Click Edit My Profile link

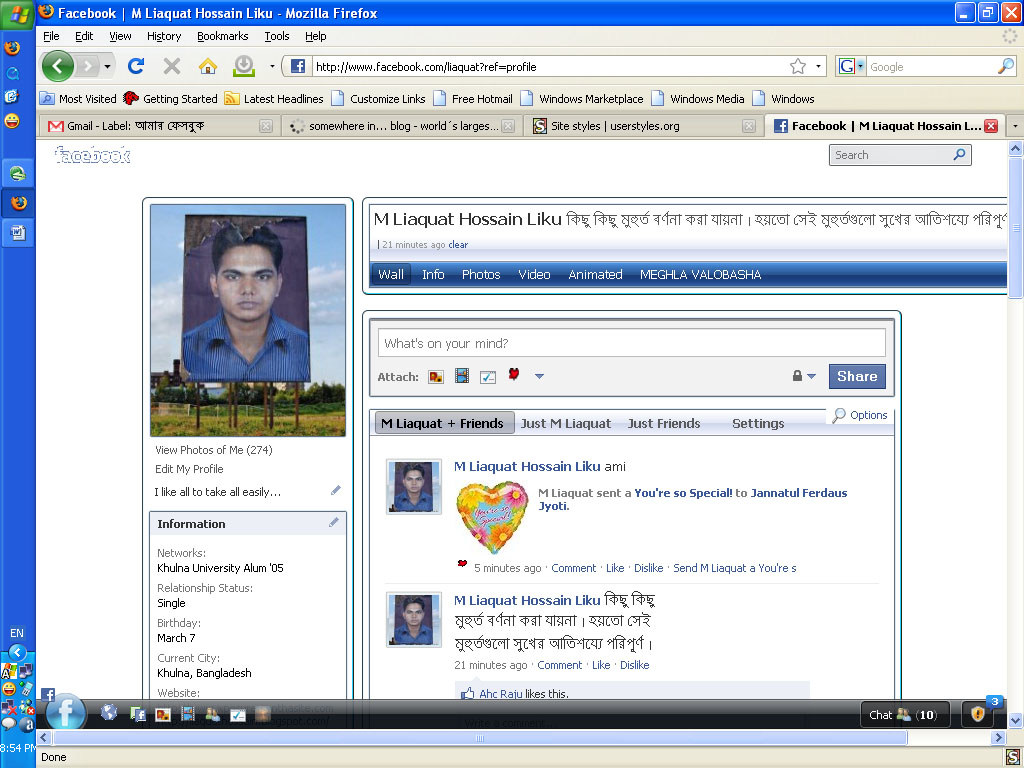189,469
